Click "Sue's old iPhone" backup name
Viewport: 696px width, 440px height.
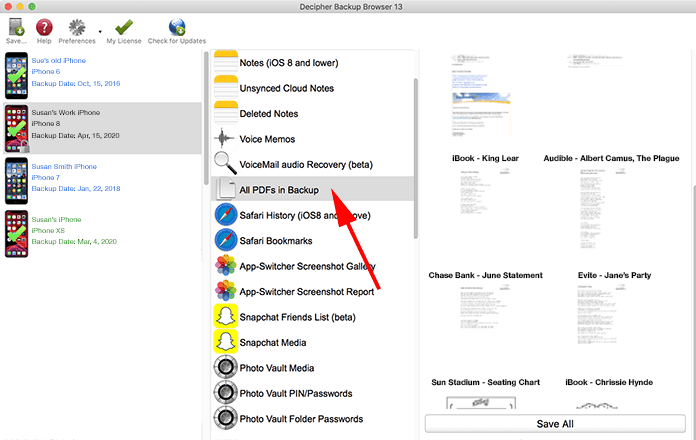[59, 60]
